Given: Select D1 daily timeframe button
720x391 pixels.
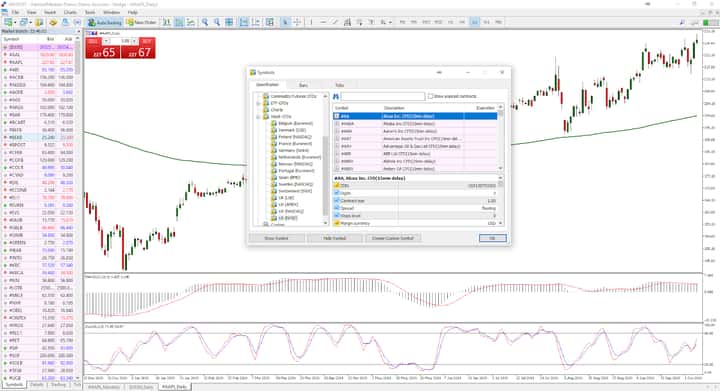Looking at the screenshot, I should point(474,22).
